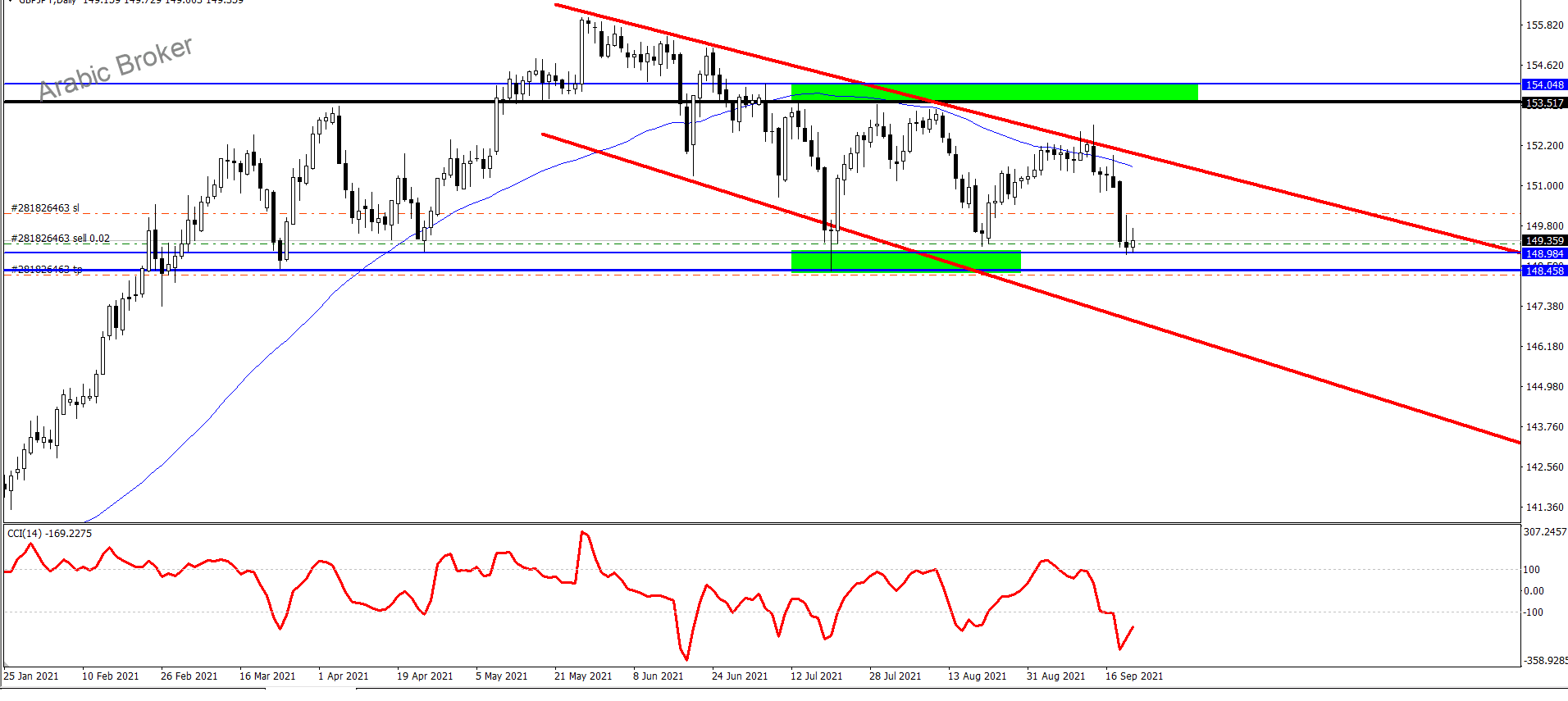Click the blue 148.984 price tag
This screenshot has width=1568, height=701.
(x=1544, y=254)
